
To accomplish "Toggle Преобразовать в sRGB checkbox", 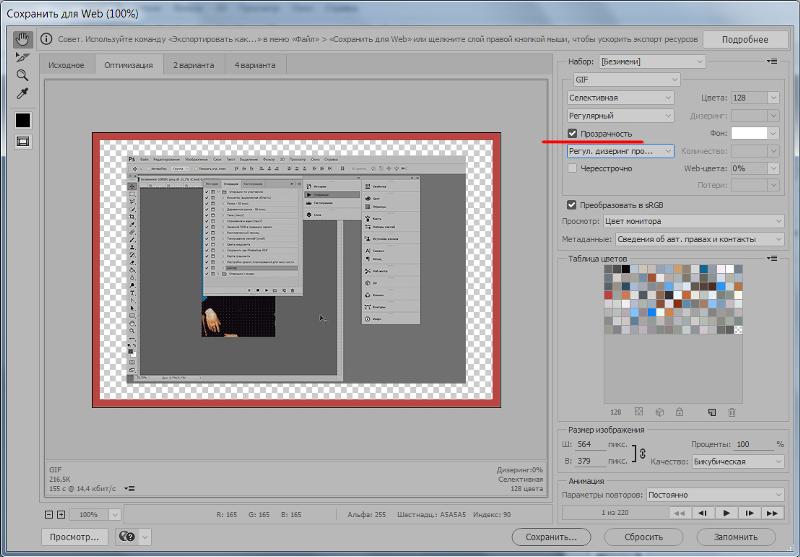I will pos(572,204).
